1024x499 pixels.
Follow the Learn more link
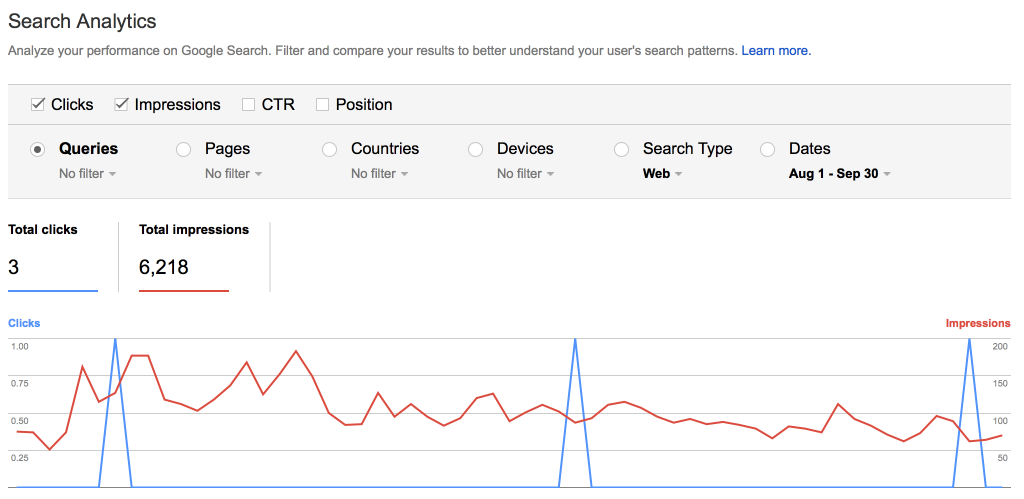click(x=776, y=50)
